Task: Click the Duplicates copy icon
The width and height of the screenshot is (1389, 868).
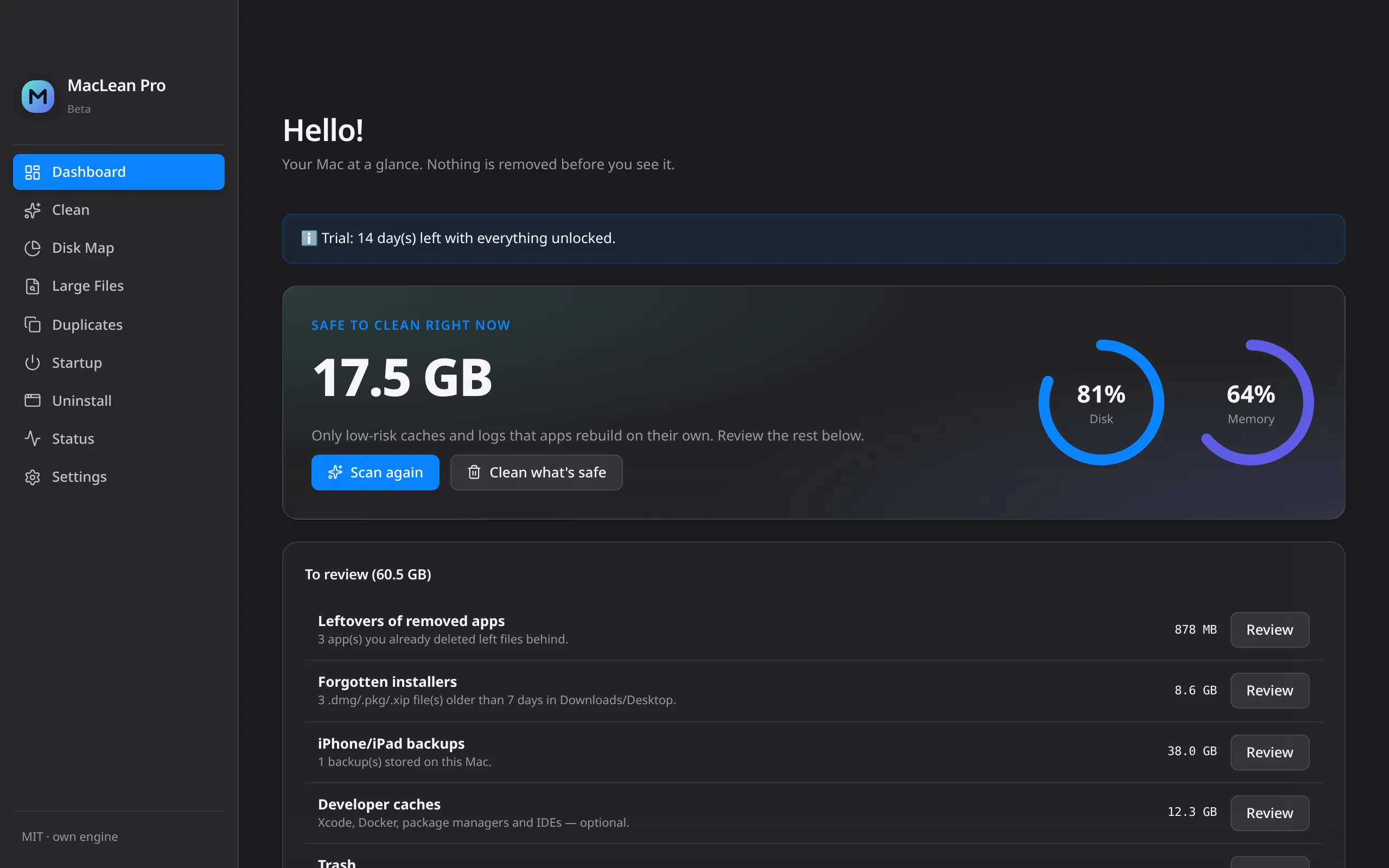Action: (33, 324)
